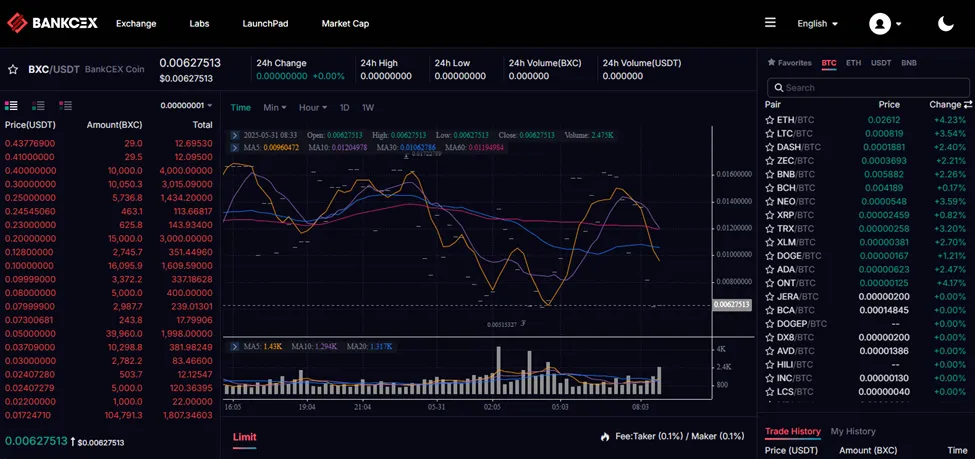Click the pair Search field
Viewport: 975px width, 459px height.
(870, 88)
